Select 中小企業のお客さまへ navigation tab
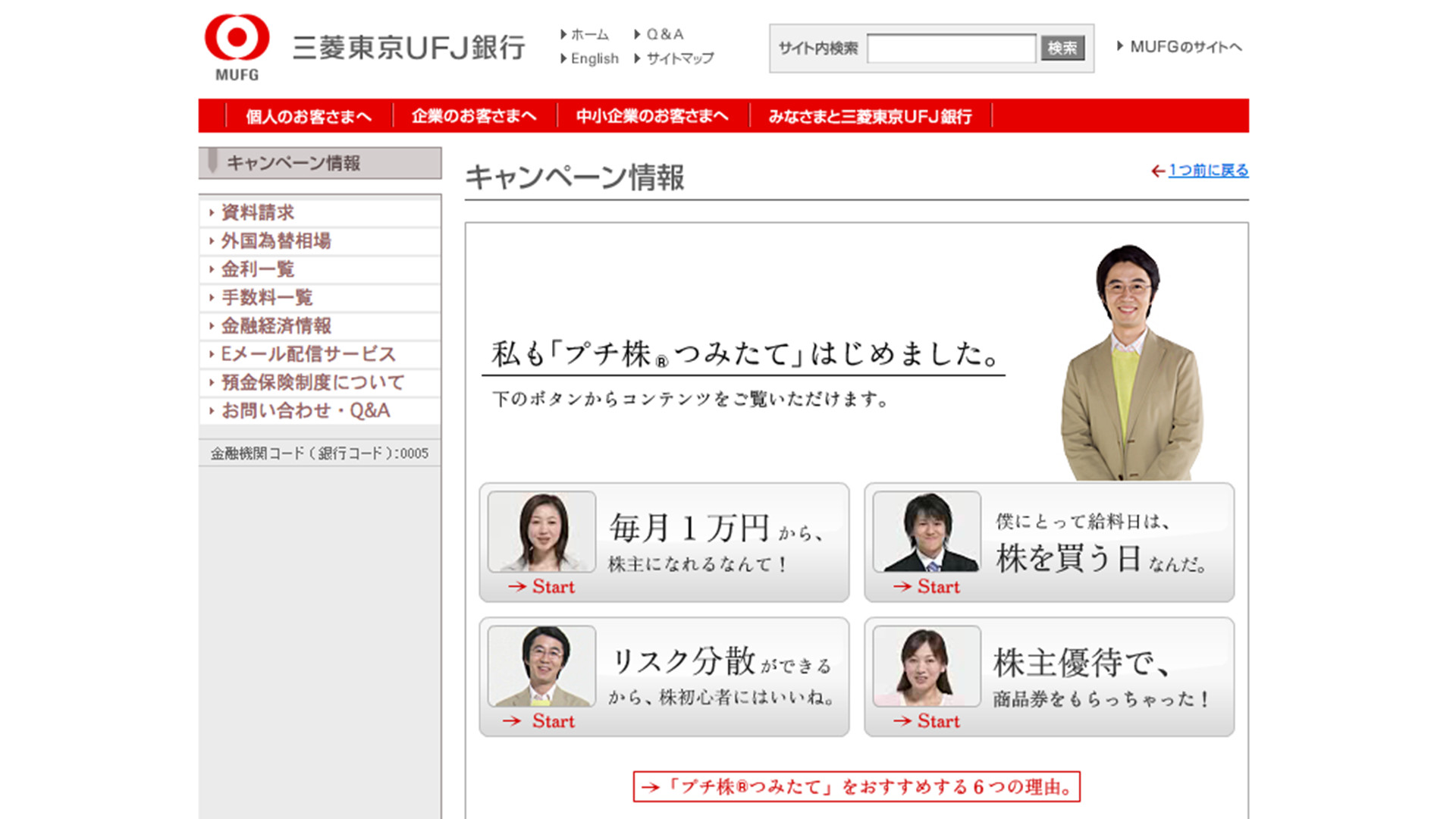 pos(652,116)
